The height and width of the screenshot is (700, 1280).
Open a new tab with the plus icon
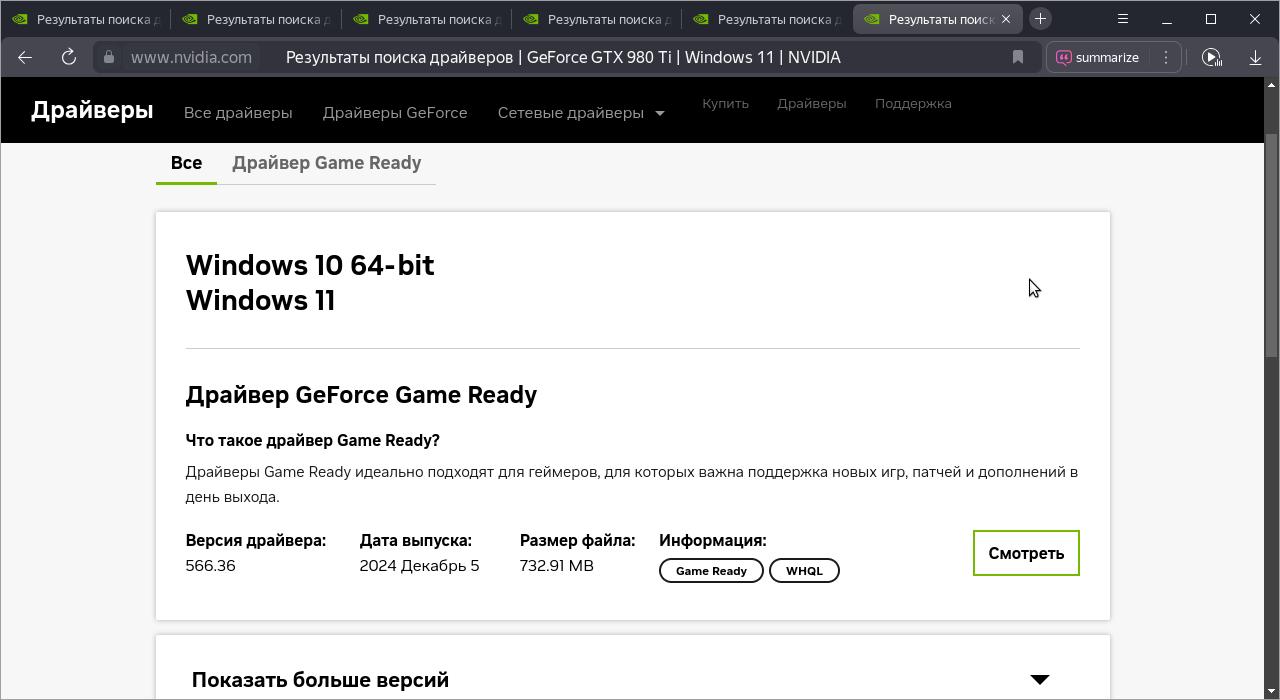[x=1040, y=19]
